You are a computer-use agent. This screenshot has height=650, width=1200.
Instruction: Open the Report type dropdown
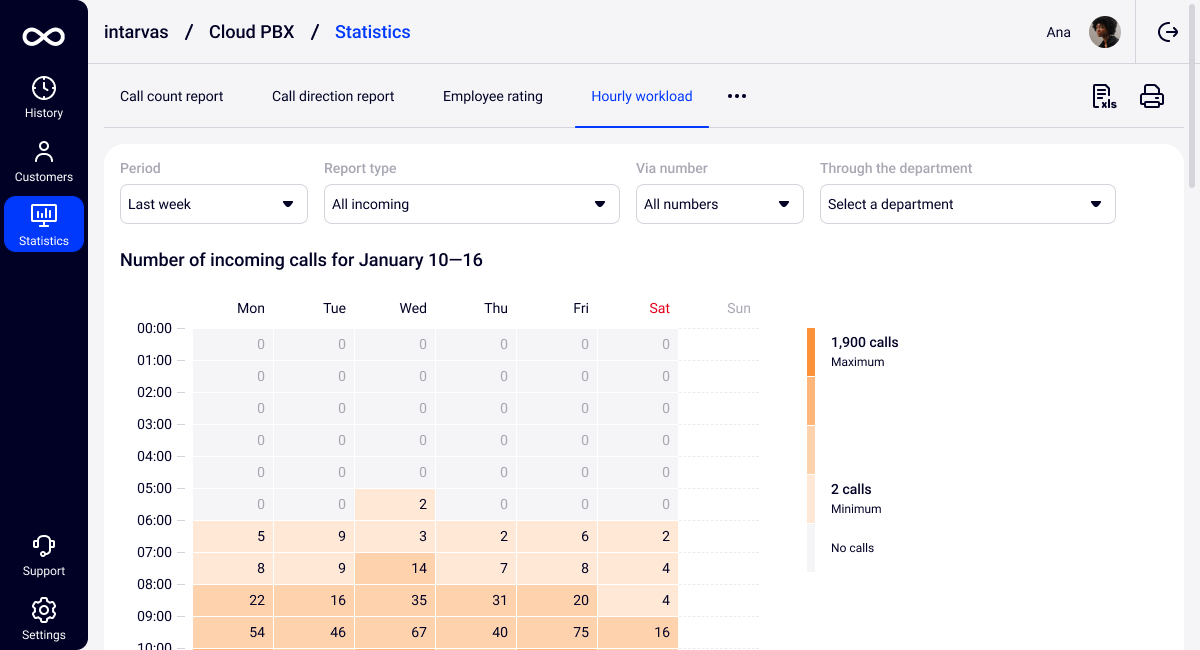(x=470, y=204)
